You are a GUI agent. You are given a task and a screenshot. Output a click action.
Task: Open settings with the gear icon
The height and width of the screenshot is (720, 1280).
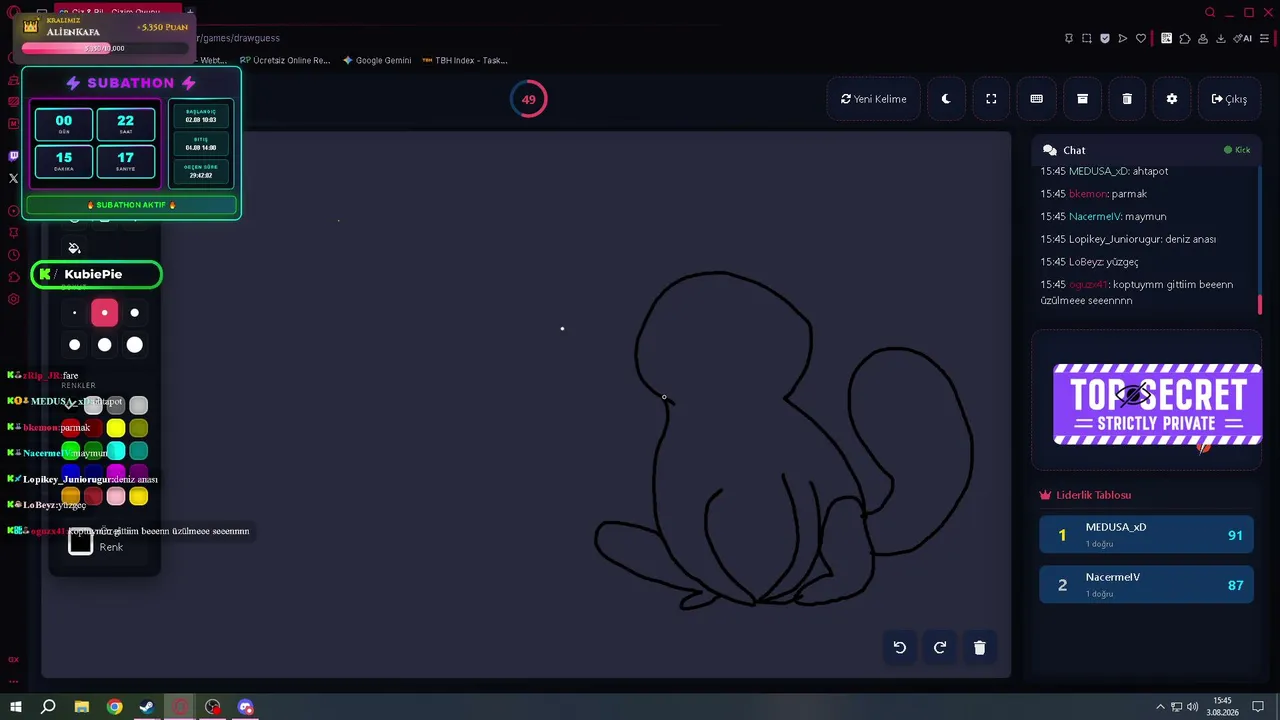[1172, 99]
